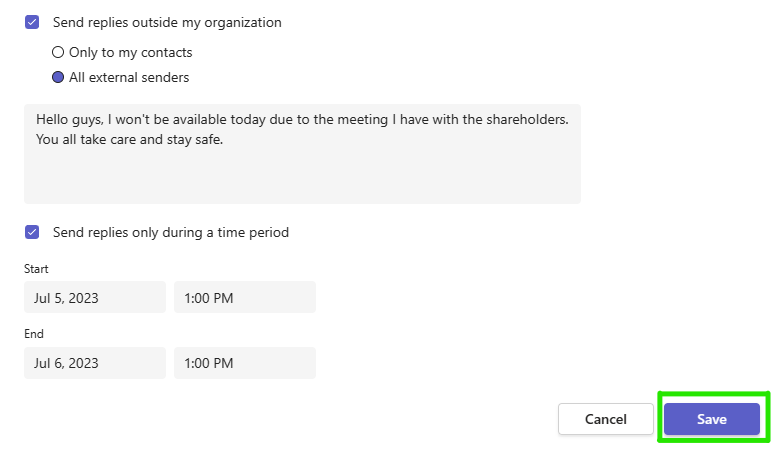Expand the End time 1:00 PM dropdown
This screenshot has height=461, width=777.
[244, 363]
